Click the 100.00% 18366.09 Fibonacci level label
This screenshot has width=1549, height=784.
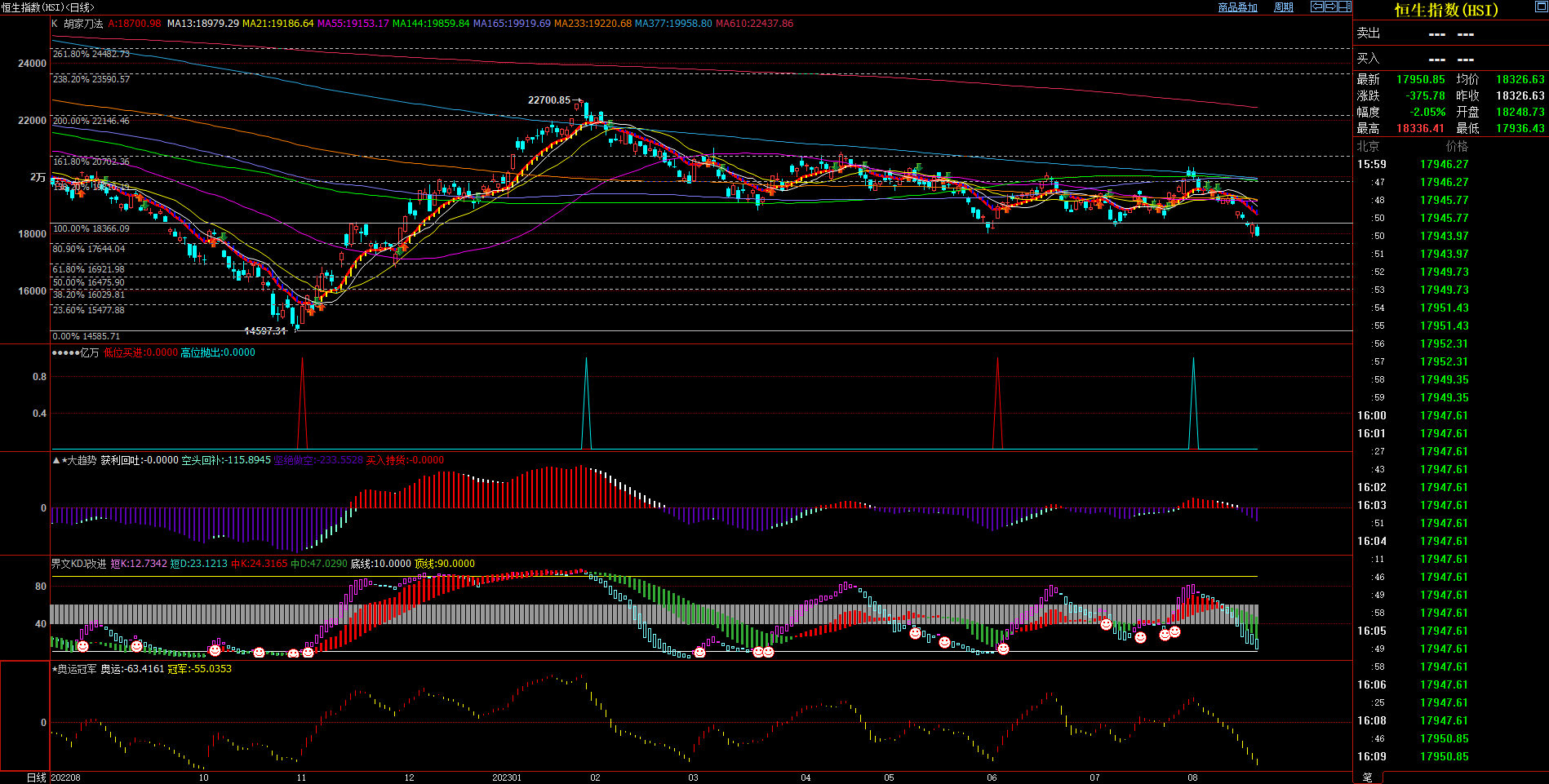coord(91,229)
